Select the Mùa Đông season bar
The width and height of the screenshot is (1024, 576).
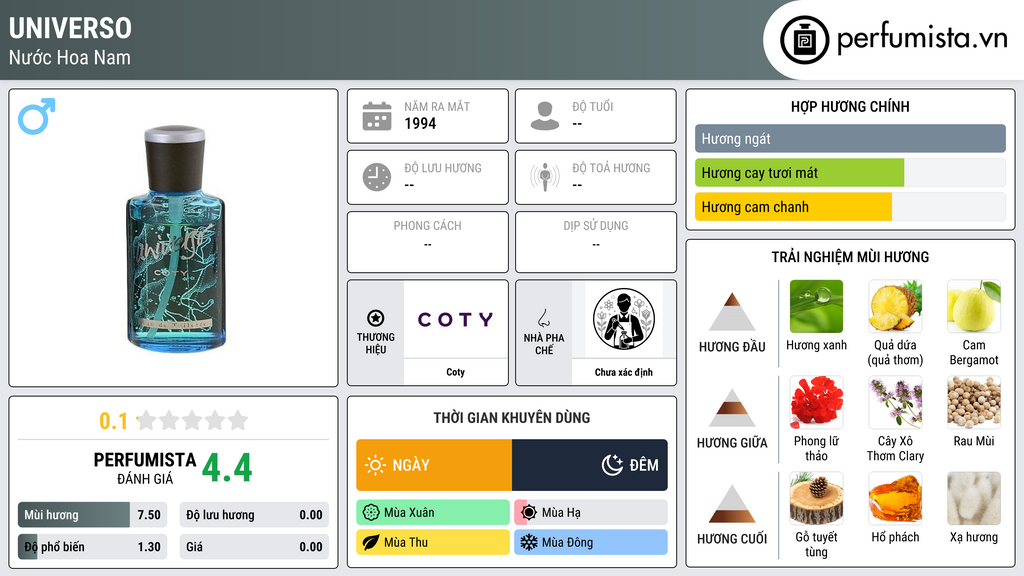591,542
